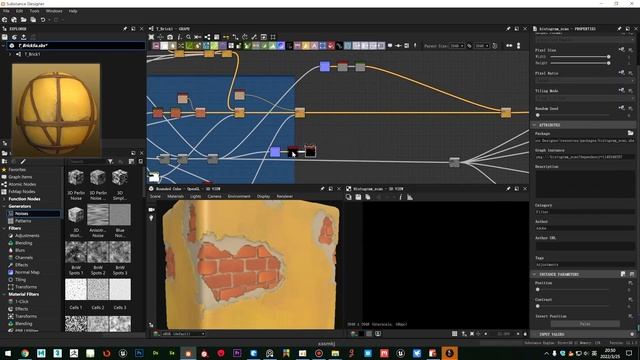
Task: Open the File menu
Action: click(x=6, y=11)
